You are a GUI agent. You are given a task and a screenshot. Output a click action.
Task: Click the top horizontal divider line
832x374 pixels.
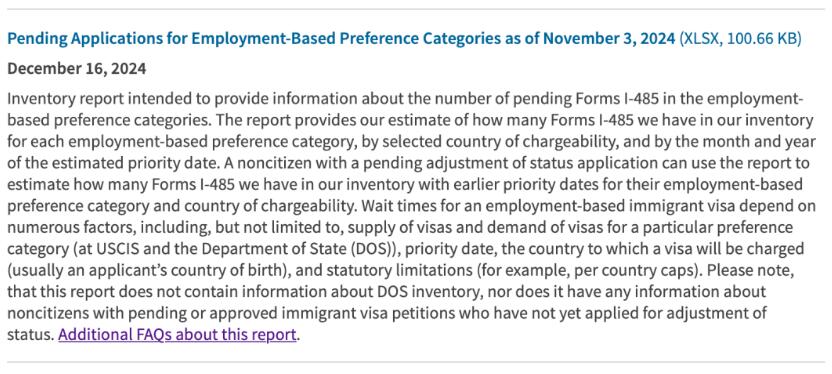(x=416, y=9)
